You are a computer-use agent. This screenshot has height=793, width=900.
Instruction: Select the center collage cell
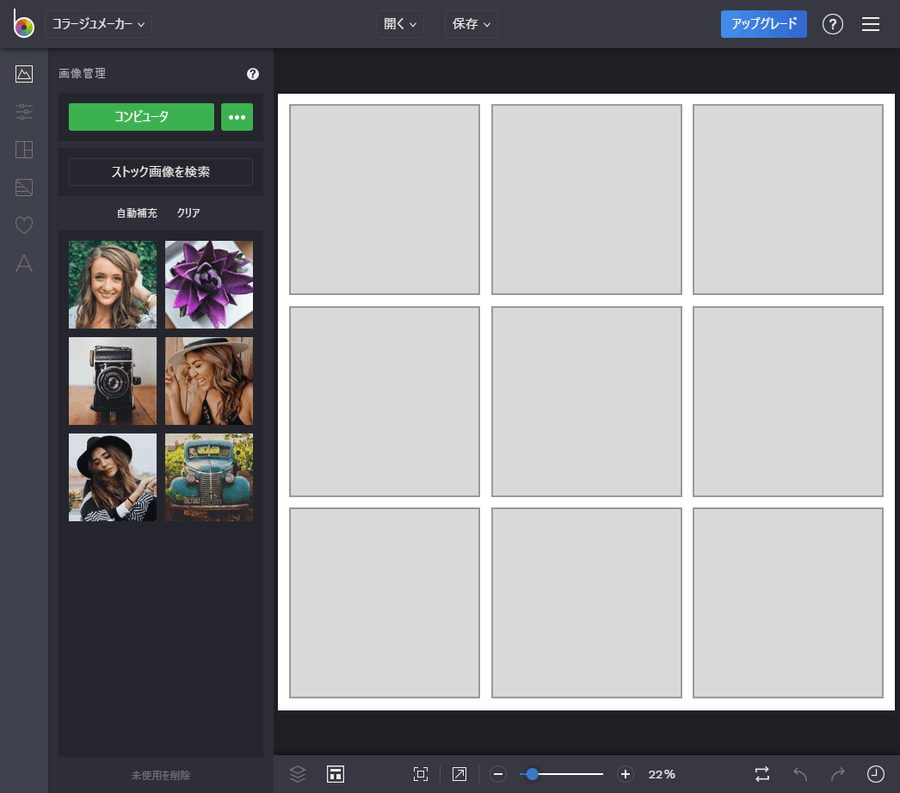click(x=587, y=402)
